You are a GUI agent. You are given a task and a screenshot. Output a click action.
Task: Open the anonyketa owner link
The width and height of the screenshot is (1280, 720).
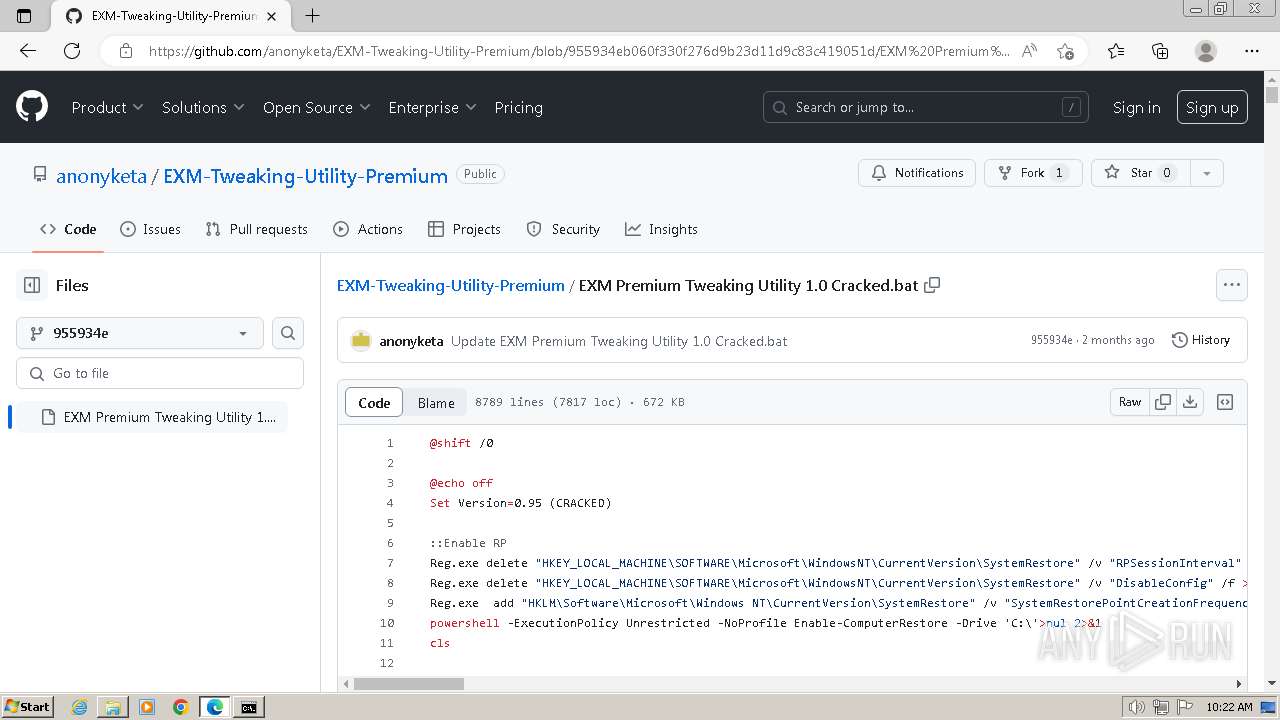[101, 176]
